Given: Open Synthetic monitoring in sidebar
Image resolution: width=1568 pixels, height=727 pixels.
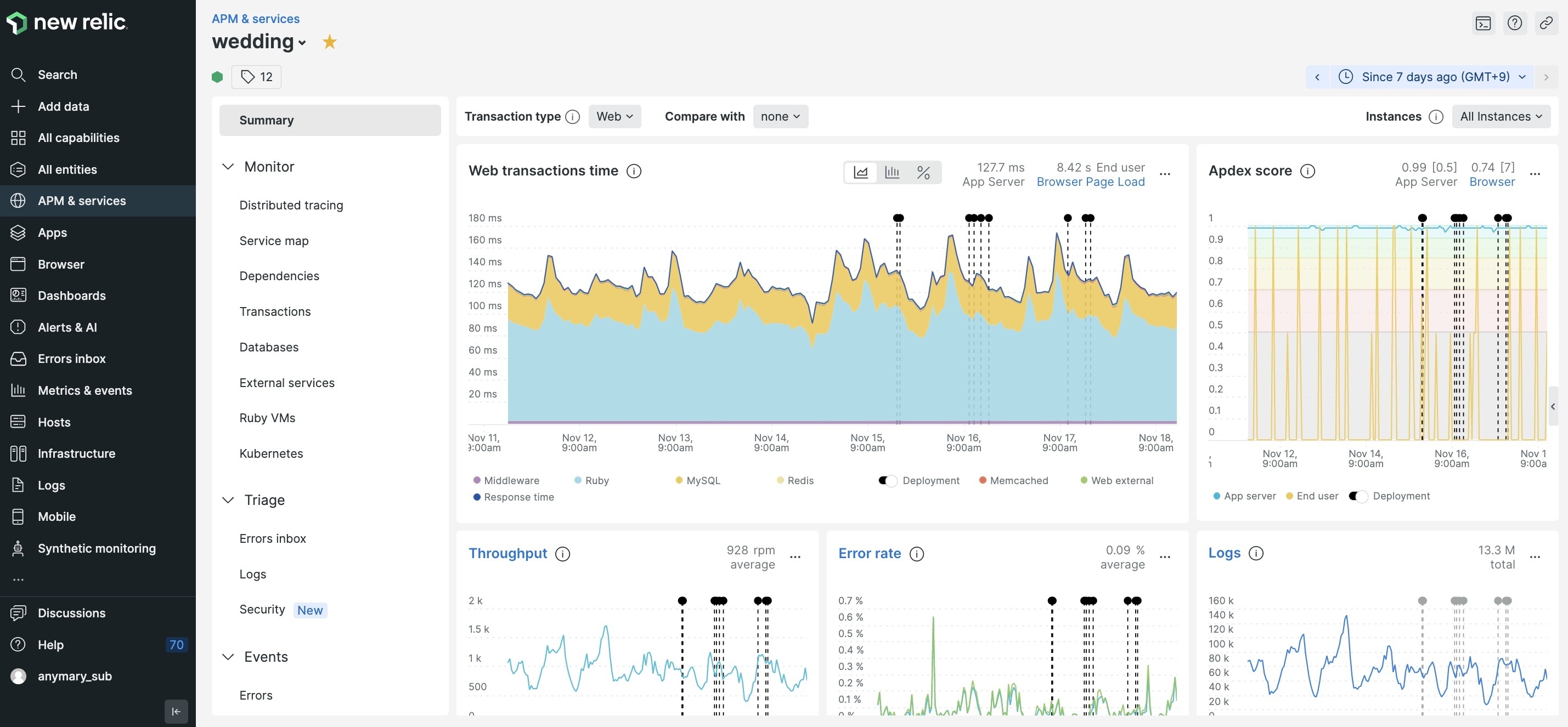Looking at the screenshot, I should (97, 548).
